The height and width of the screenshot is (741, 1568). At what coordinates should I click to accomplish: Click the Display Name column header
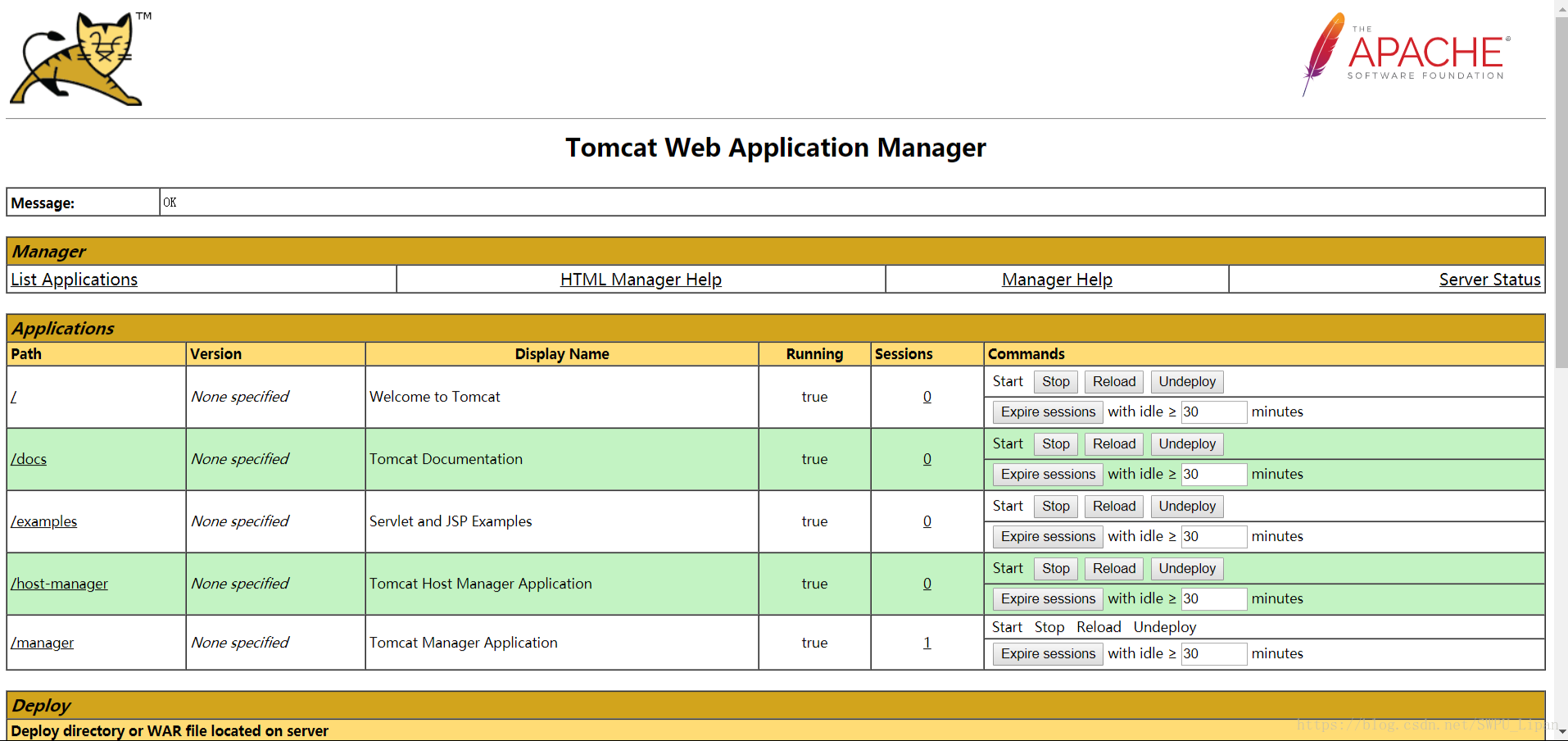click(562, 354)
